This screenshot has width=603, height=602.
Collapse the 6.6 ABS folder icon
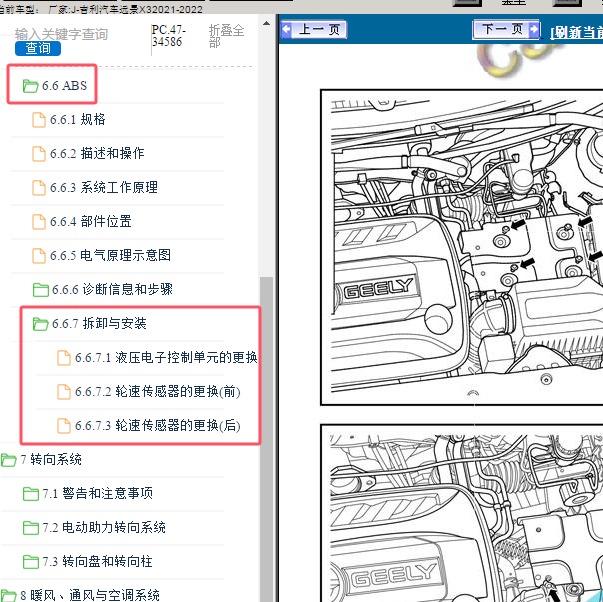coord(30,86)
